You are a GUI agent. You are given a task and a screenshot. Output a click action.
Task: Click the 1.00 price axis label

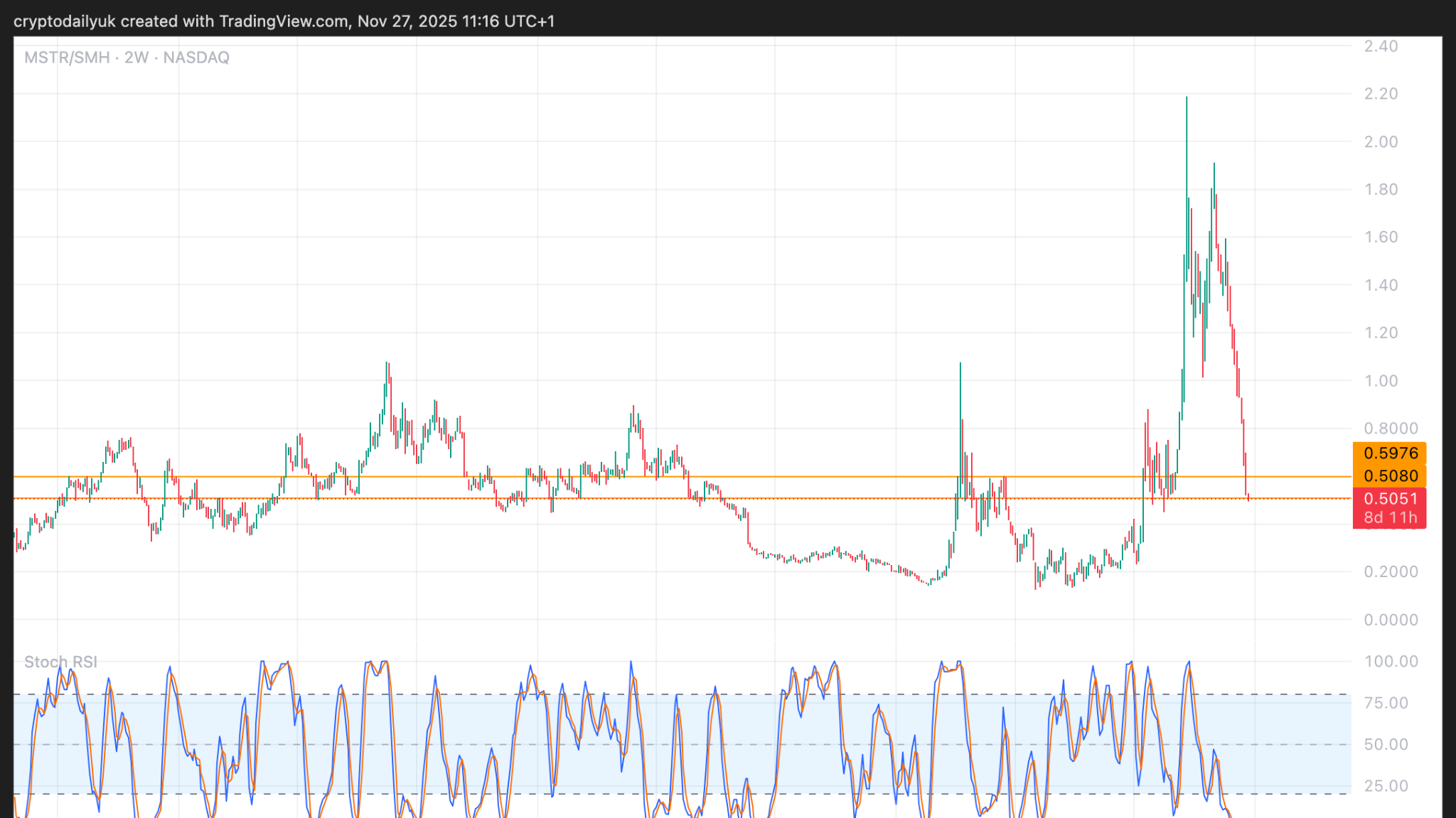click(x=1380, y=380)
